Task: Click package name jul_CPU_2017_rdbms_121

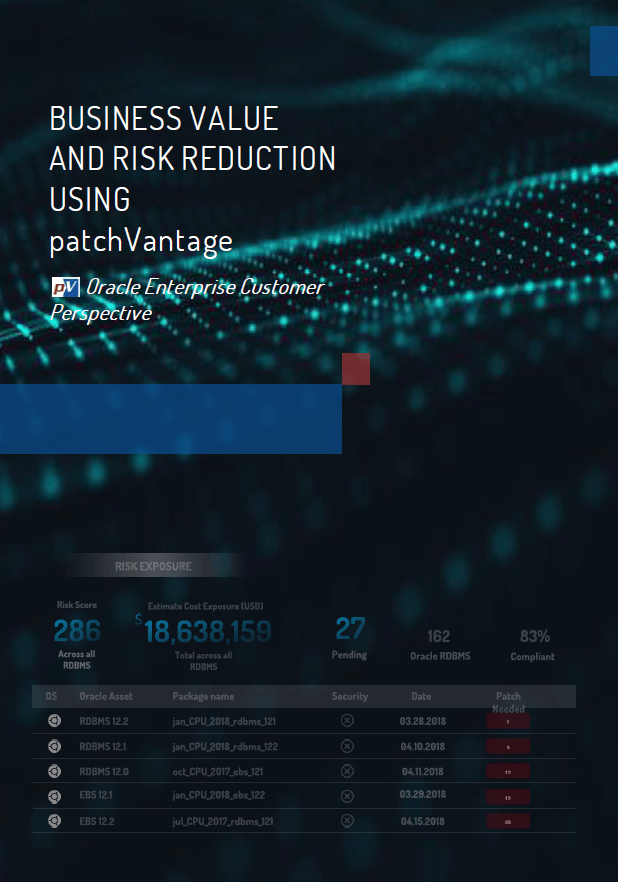Action: [x=223, y=821]
